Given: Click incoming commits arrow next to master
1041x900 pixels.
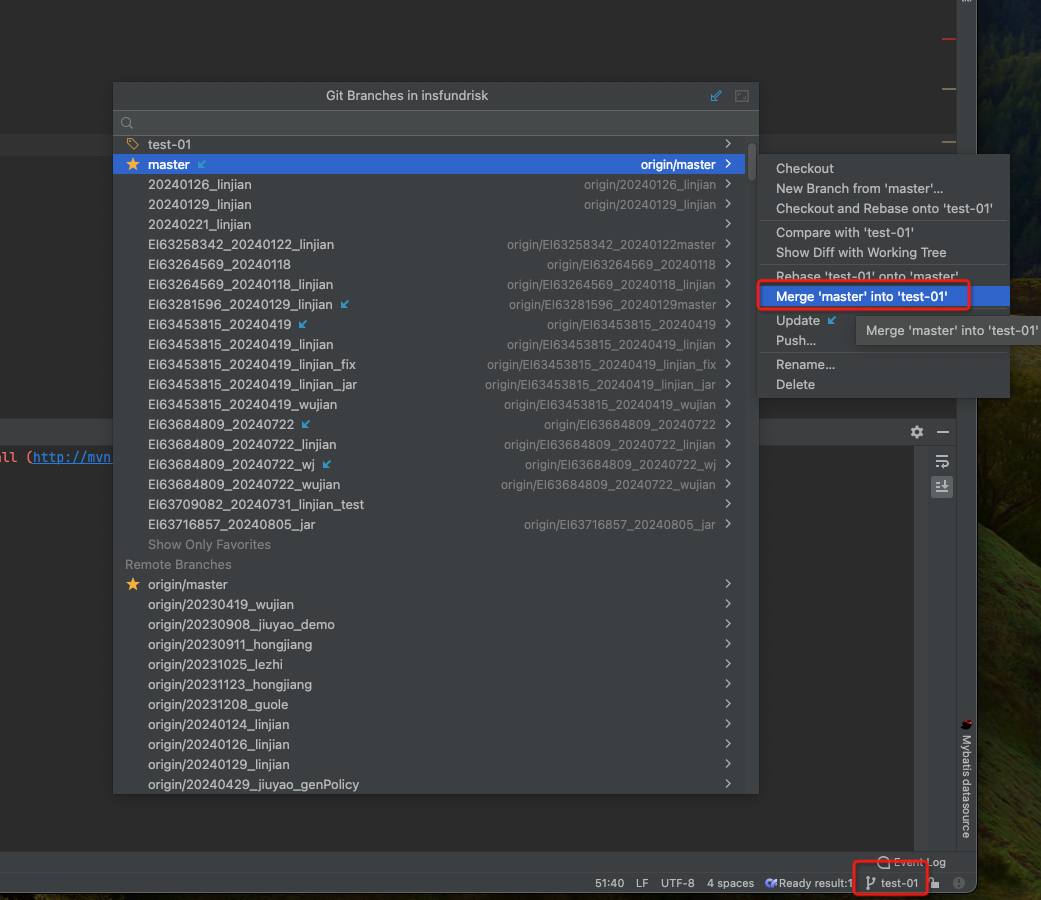Looking at the screenshot, I should pyautogui.click(x=202, y=164).
